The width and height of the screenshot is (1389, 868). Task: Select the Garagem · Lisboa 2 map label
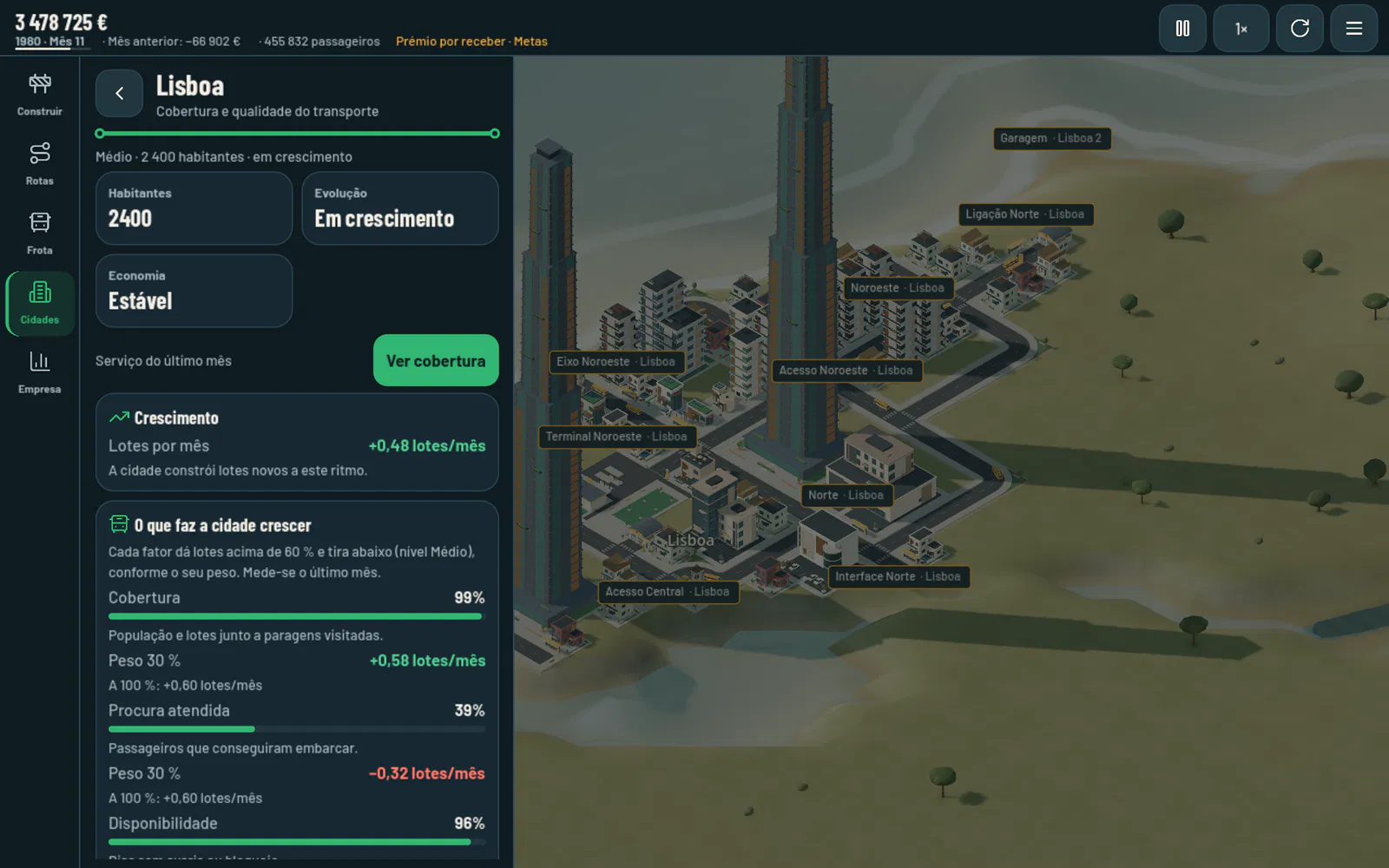coord(1051,138)
